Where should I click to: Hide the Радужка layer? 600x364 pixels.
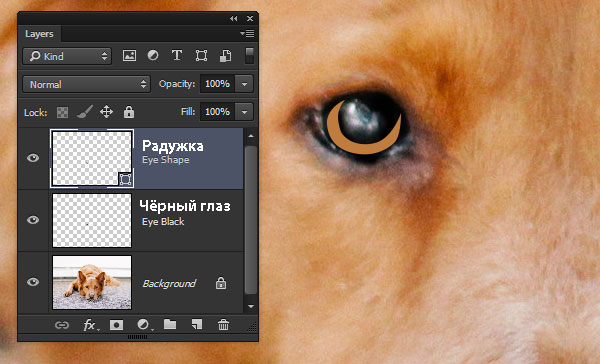click(x=33, y=158)
